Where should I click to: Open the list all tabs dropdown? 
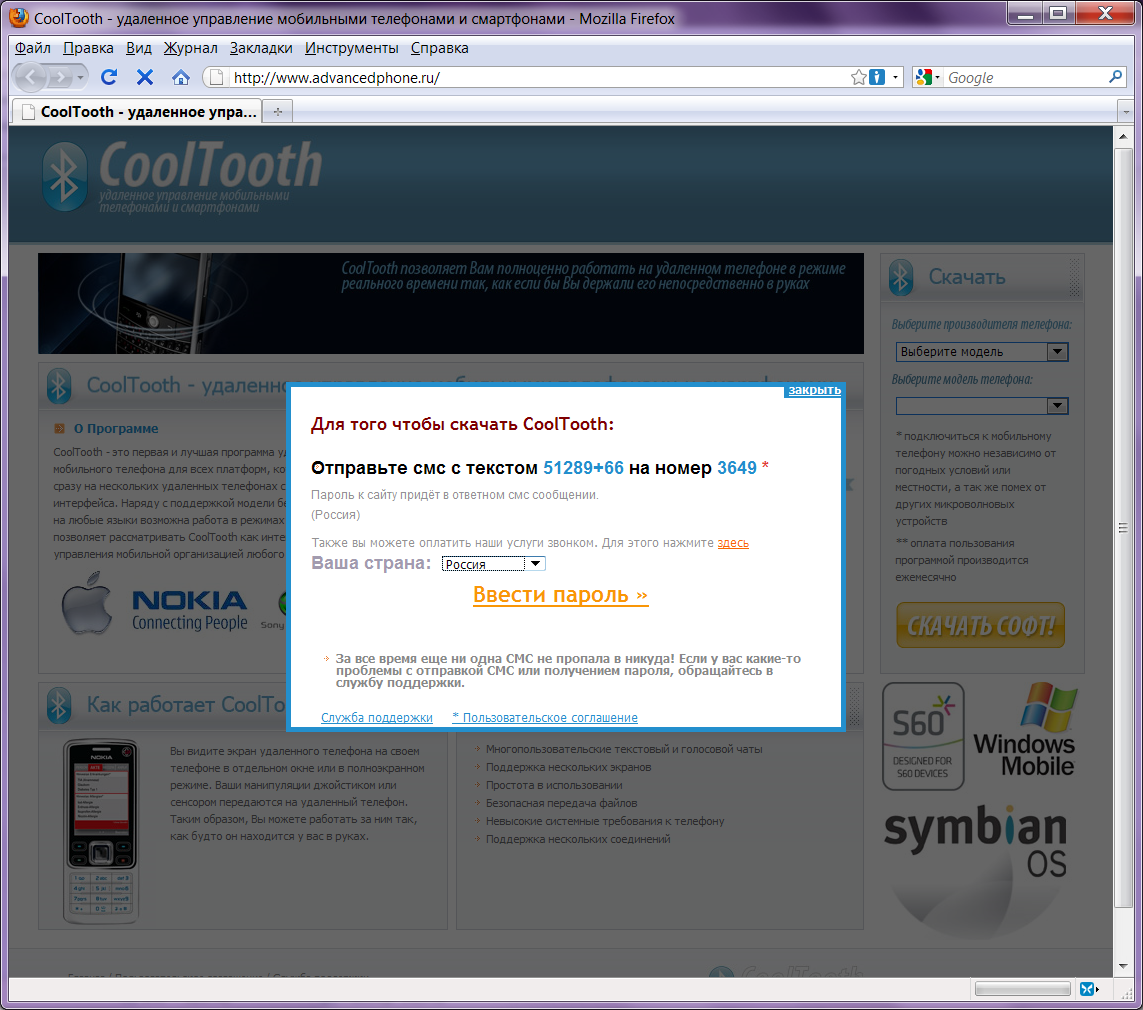coord(1126,111)
